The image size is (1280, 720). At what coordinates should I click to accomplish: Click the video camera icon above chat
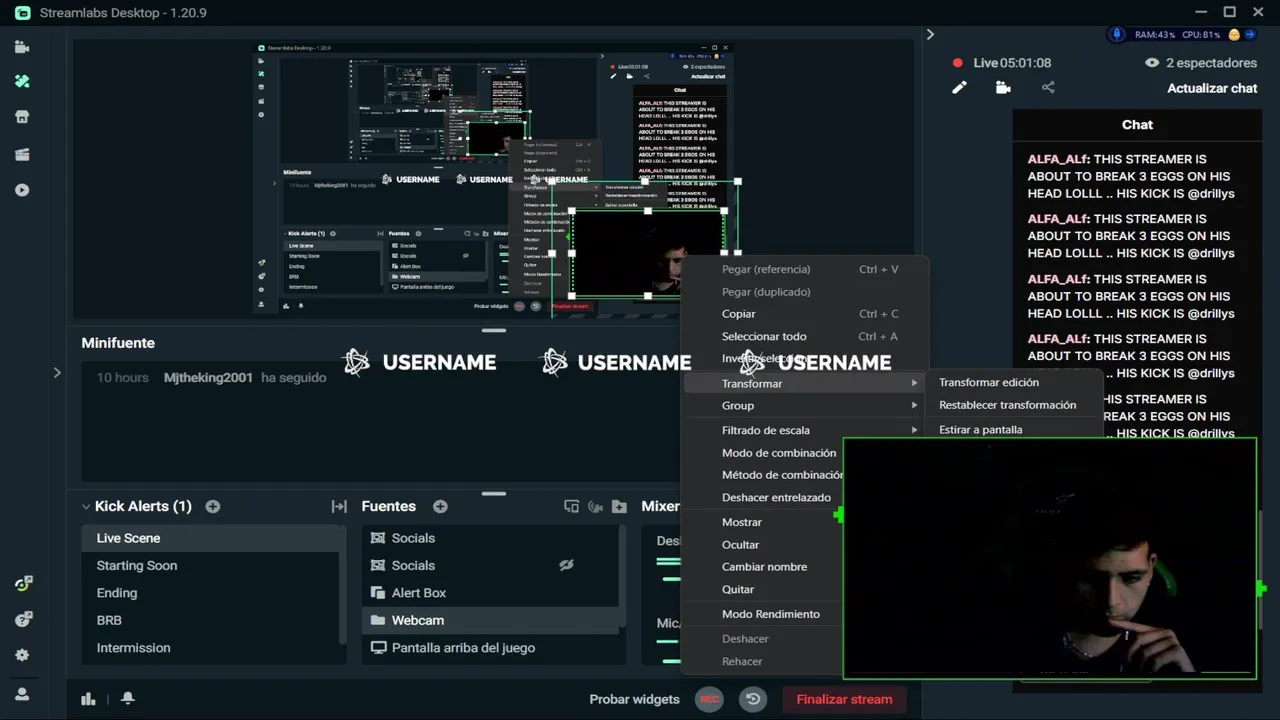point(1003,88)
